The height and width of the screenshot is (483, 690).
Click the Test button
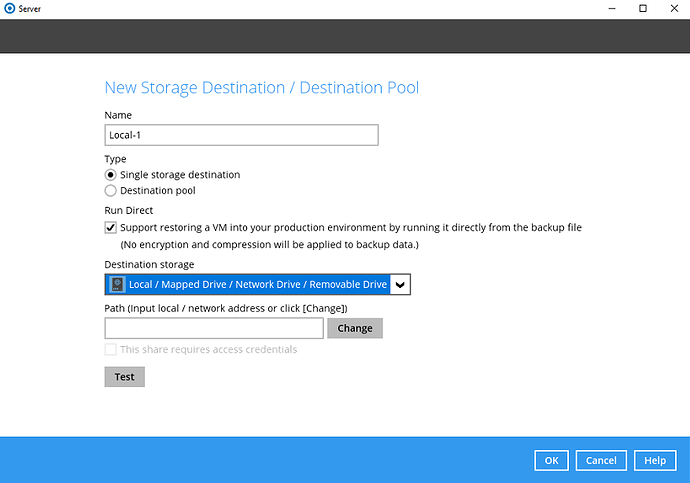tap(124, 377)
